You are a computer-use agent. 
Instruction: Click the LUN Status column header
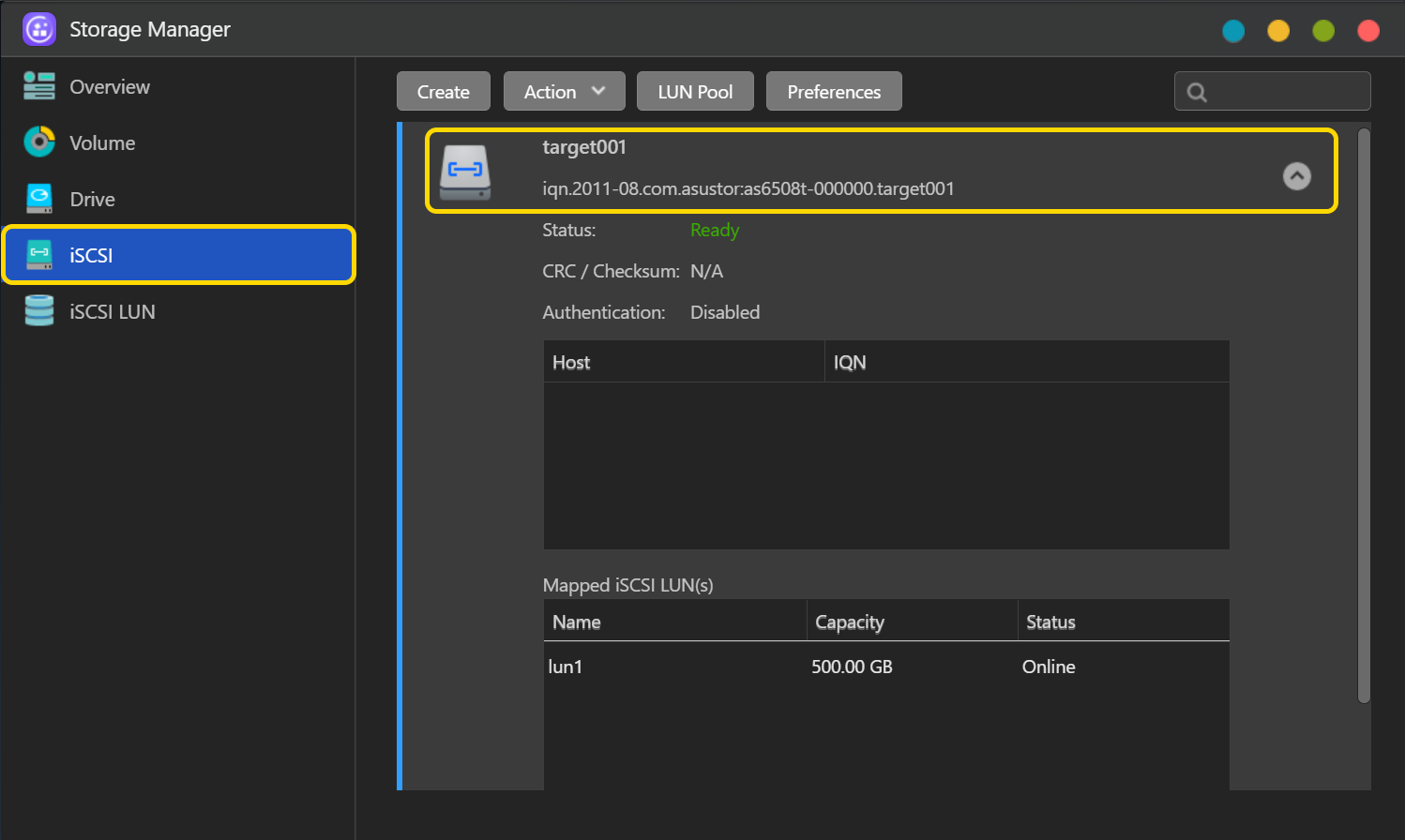click(x=1124, y=622)
